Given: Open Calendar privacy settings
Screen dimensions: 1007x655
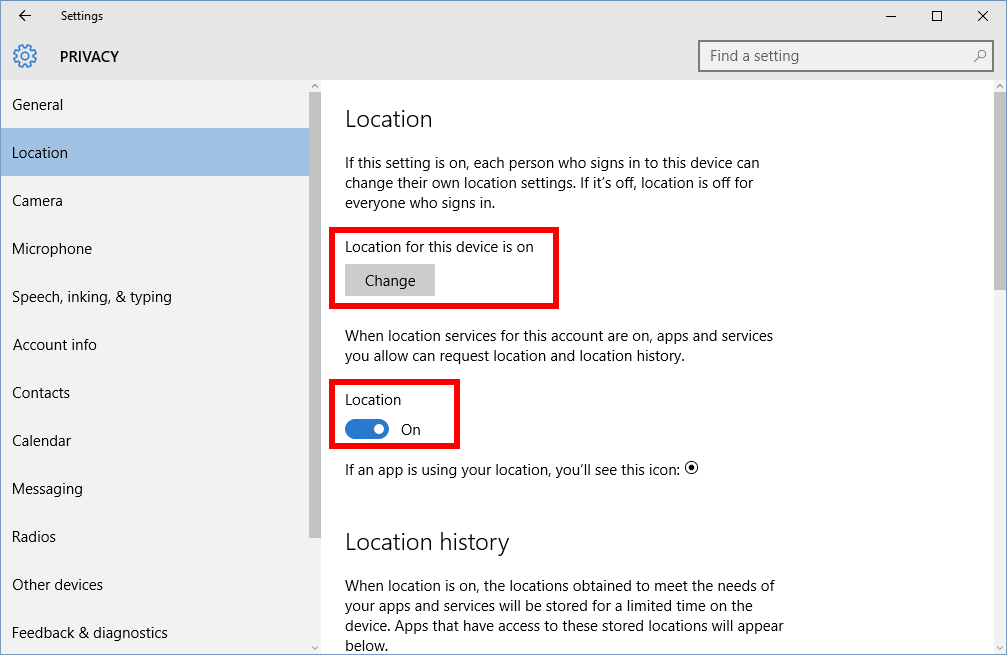Looking at the screenshot, I should tap(42, 441).
